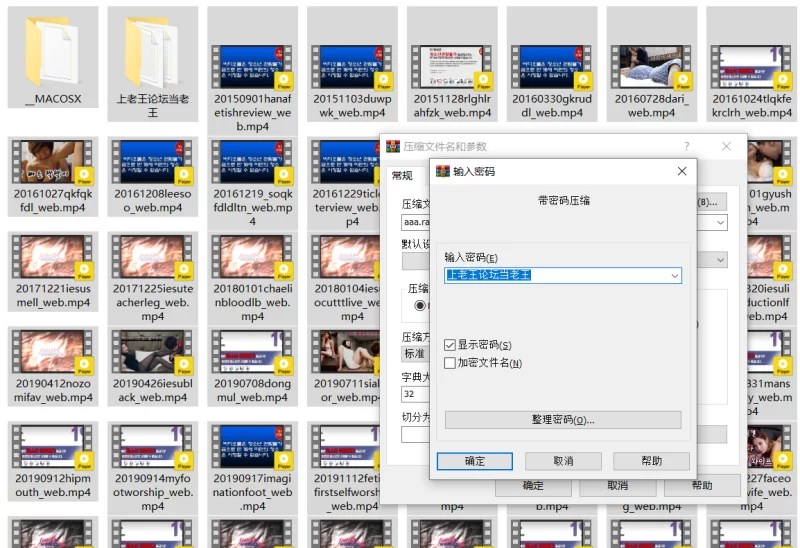Close the 输入密码 dialog
The height and width of the screenshot is (548, 800).
coord(682,171)
